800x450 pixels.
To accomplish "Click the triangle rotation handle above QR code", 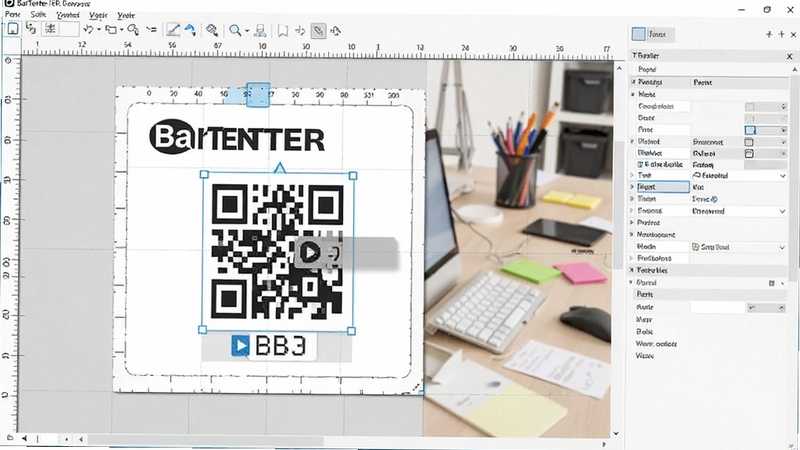I will 280,167.
